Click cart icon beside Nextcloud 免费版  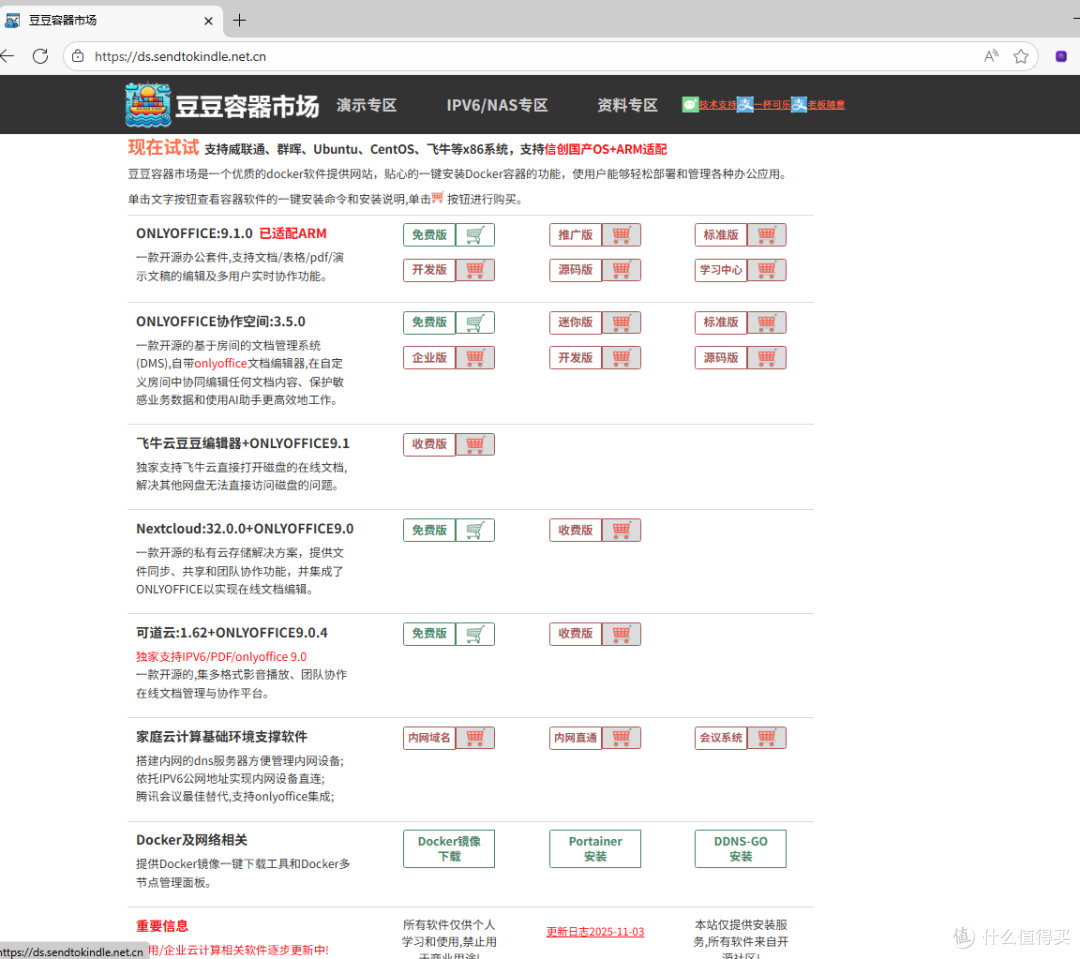click(475, 530)
